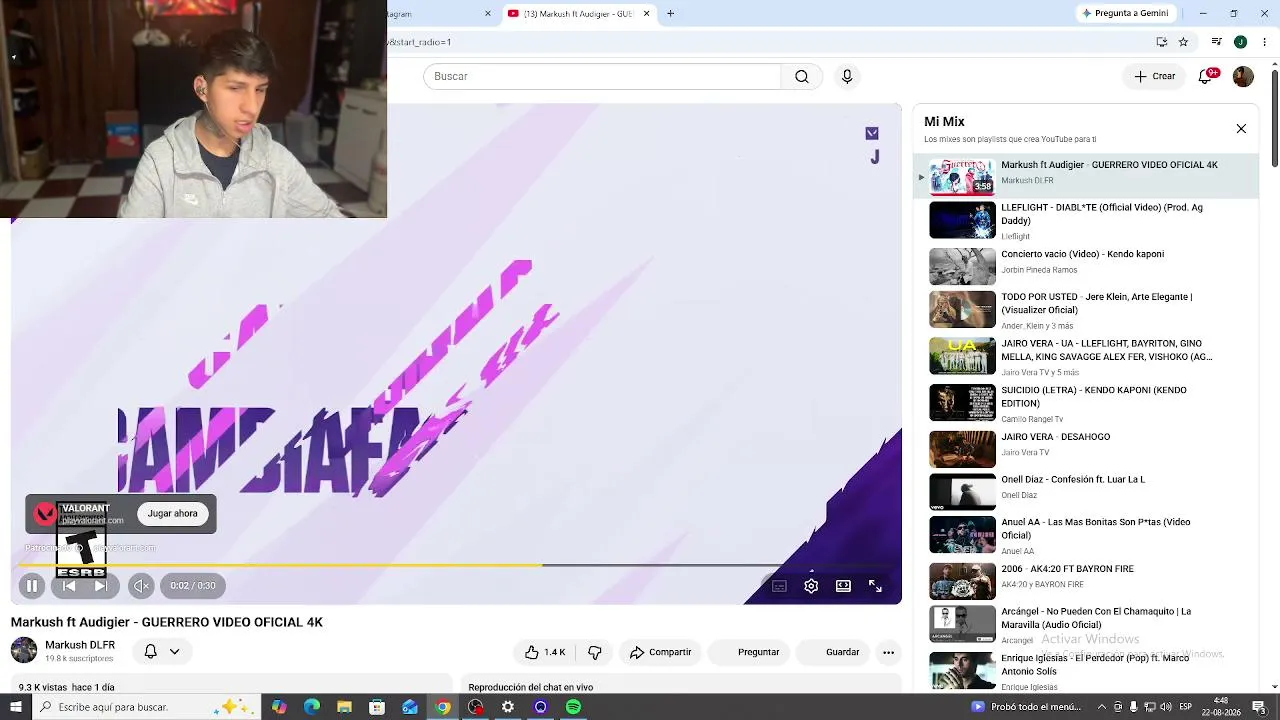
Task: Focus the YouTube Buscar search field
Action: [602, 76]
